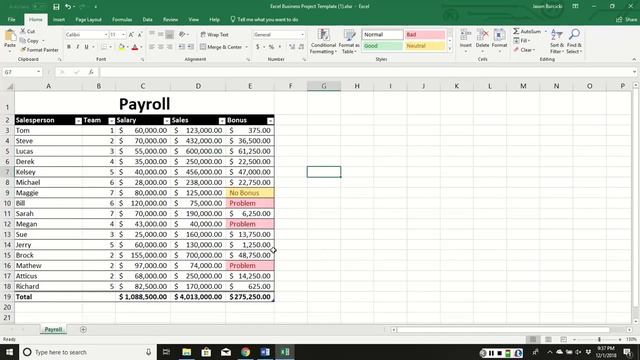Click the Align Right icon
This screenshot has height=360, width=640.
pyautogui.click(x=170, y=47)
